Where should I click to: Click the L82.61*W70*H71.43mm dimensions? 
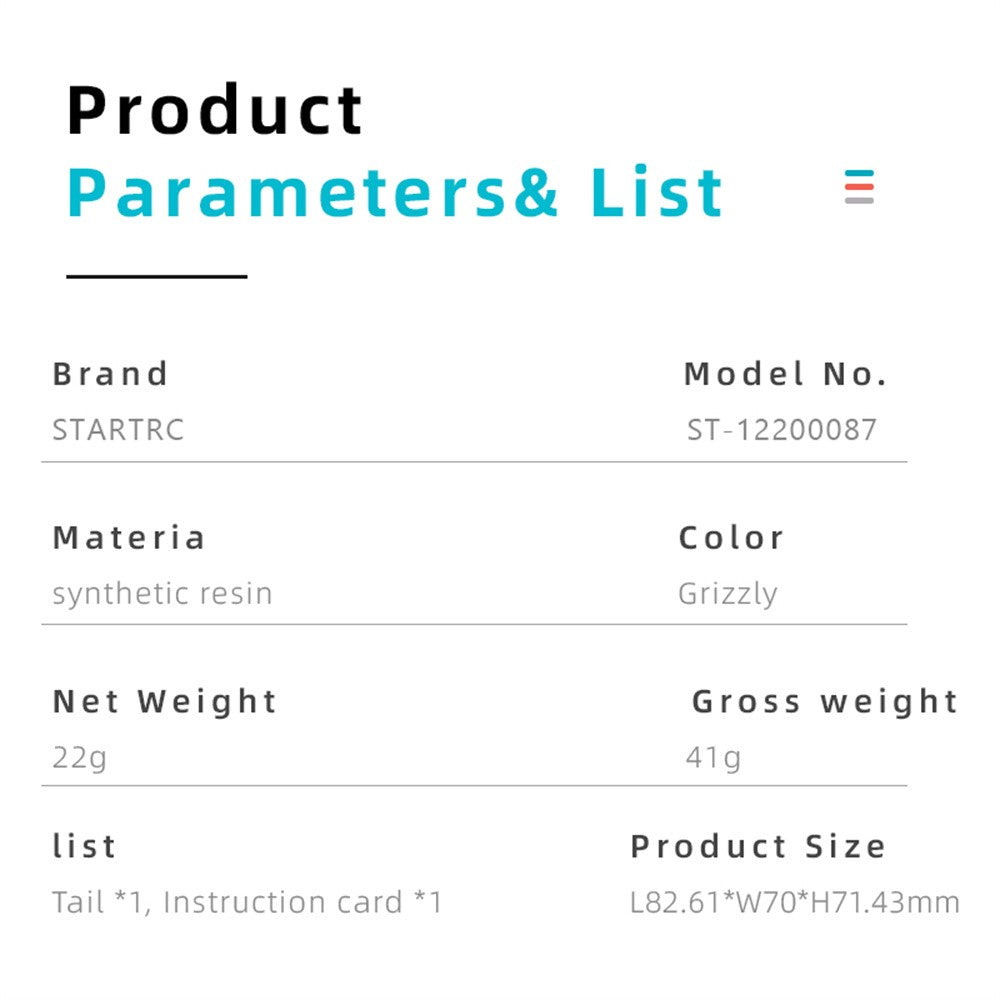point(794,902)
